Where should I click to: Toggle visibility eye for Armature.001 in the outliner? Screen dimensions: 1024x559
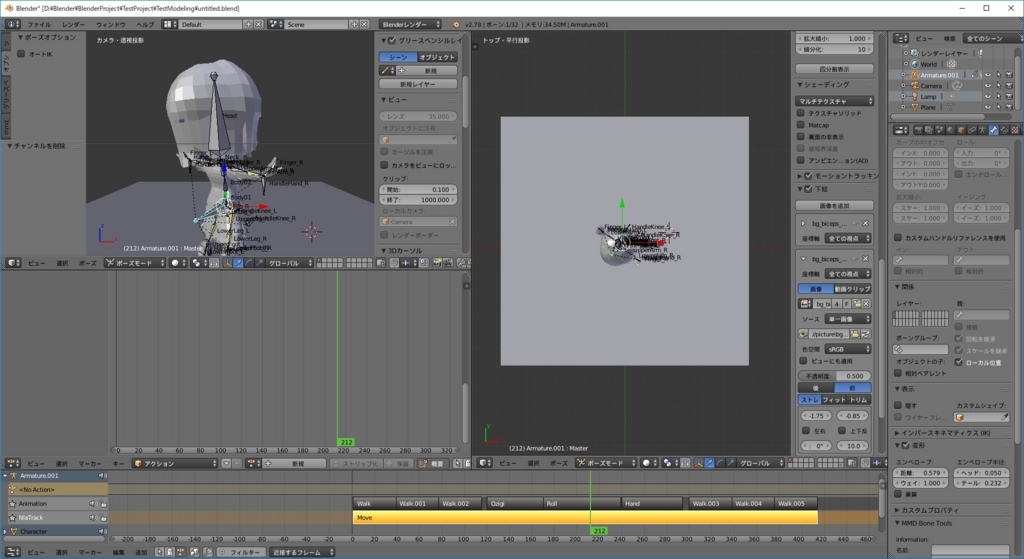pyautogui.click(x=987, y=75)
